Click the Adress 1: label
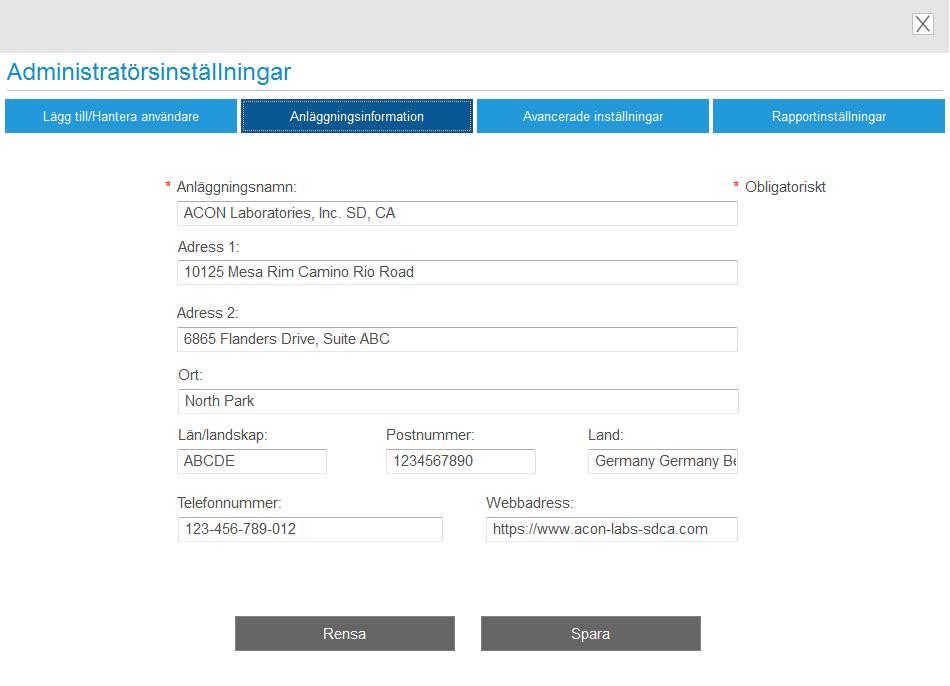This screenshot has height=686, width=950. [x=208, y=247]
